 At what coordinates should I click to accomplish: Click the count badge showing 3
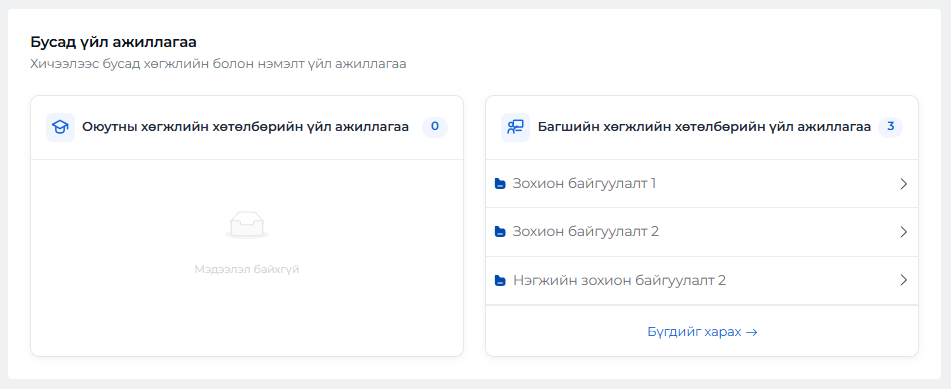(890, 127)
